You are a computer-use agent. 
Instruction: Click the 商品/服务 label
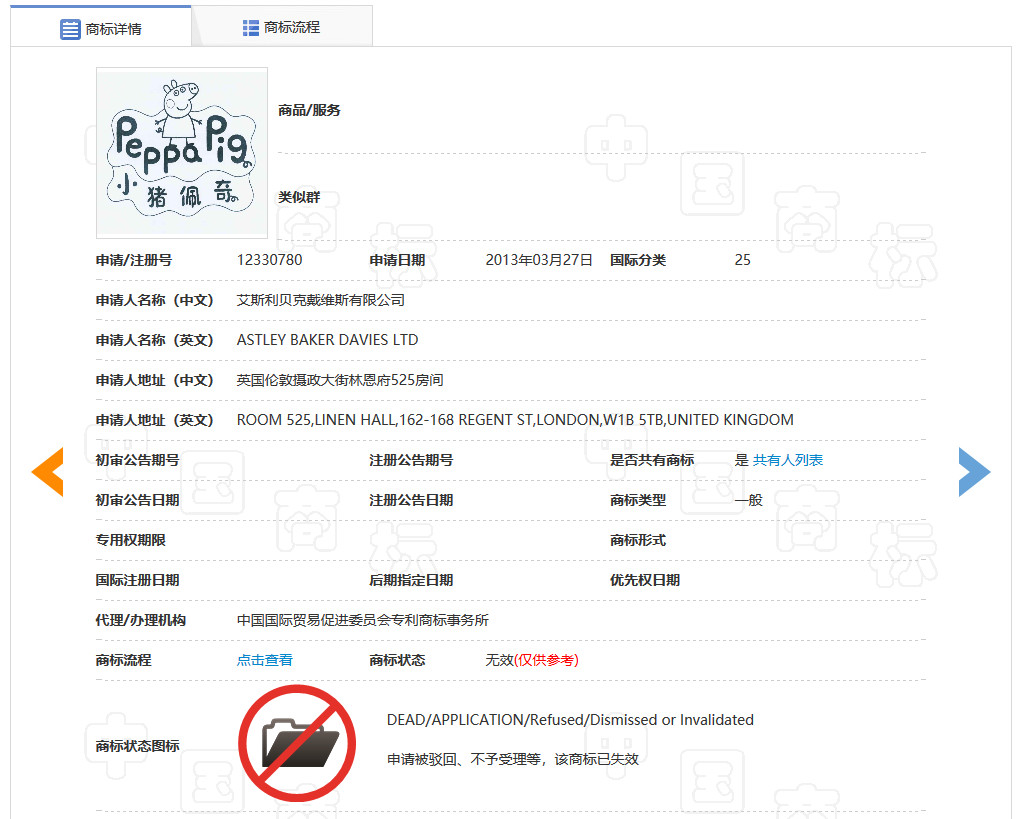tap(309, 110)
